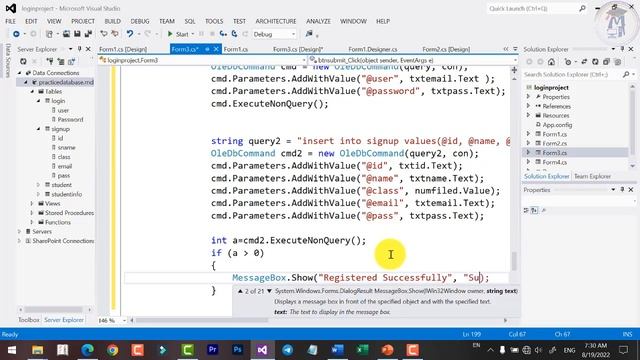Toggle auto-hide pin on Properties panel
The height and width of the screenshot is (360, 640).
click(622, 190)
